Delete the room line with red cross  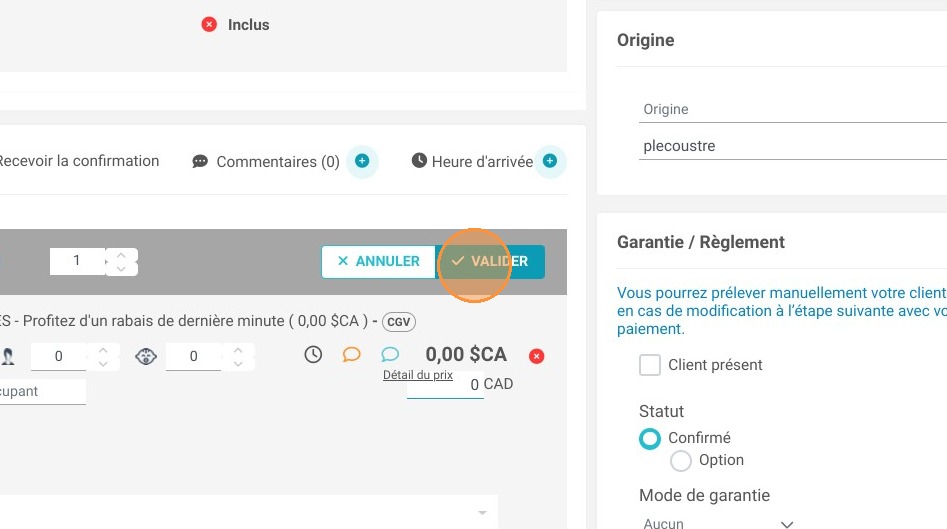pos(536,356)
